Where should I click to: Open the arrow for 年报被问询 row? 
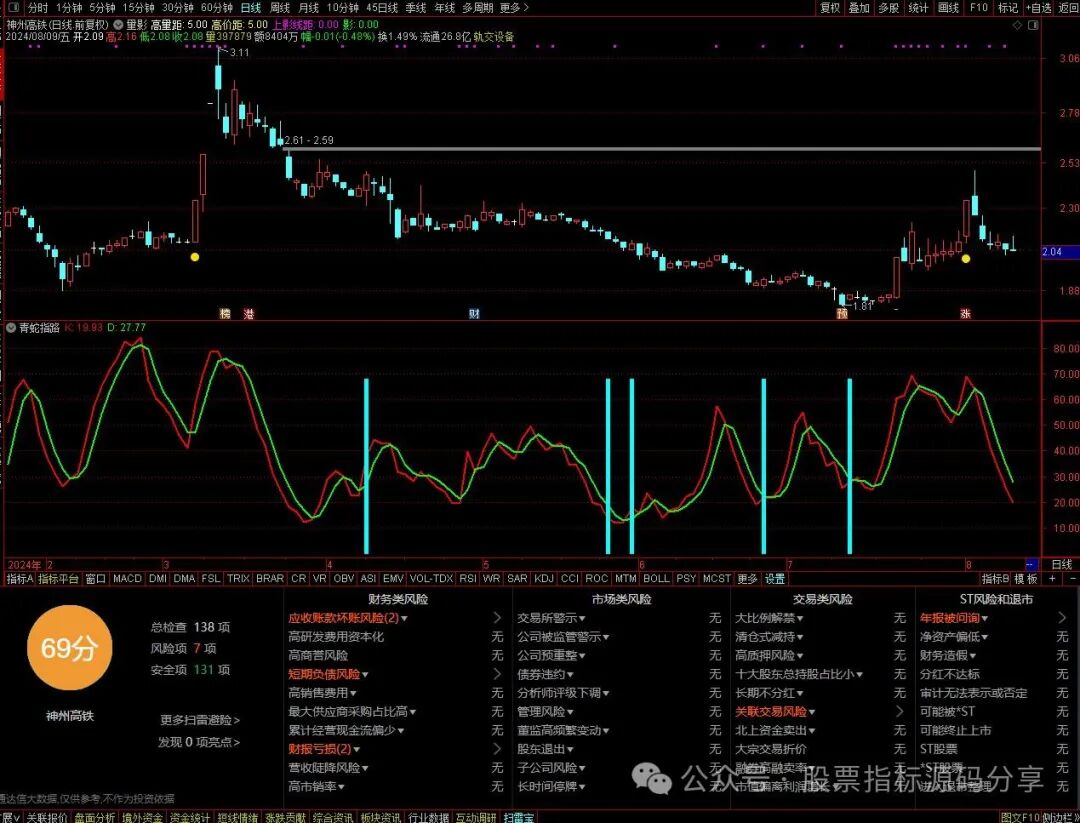coord(1062,618)
